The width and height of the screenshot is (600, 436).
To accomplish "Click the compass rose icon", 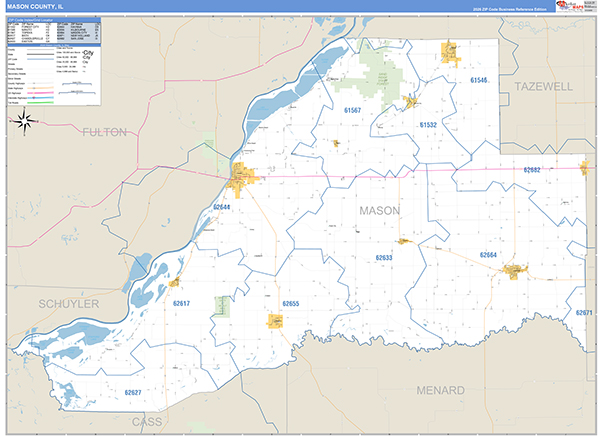I will (27, 121).
